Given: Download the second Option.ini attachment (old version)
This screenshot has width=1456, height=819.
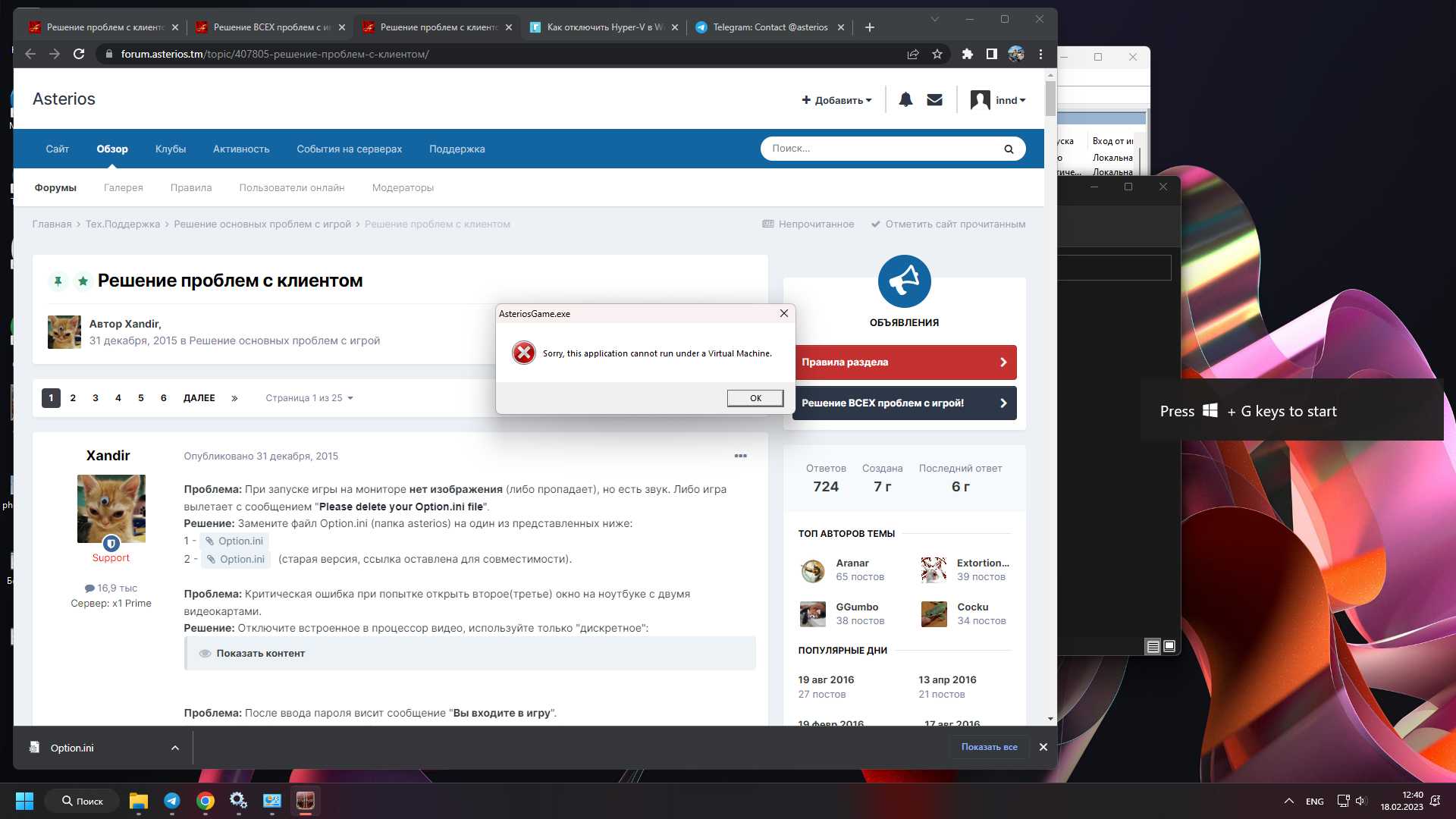Looking at the screenshot, I should pyautogui.click(x=236, y=559).
